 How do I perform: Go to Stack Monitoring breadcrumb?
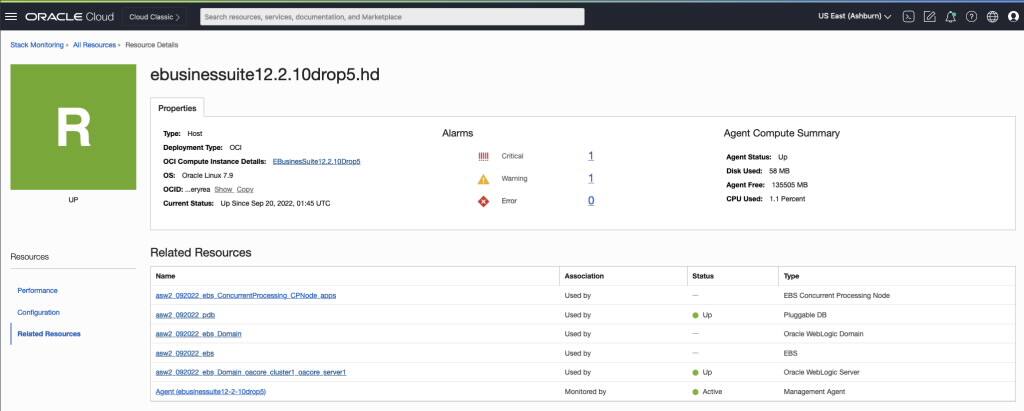tap(37, 45)
